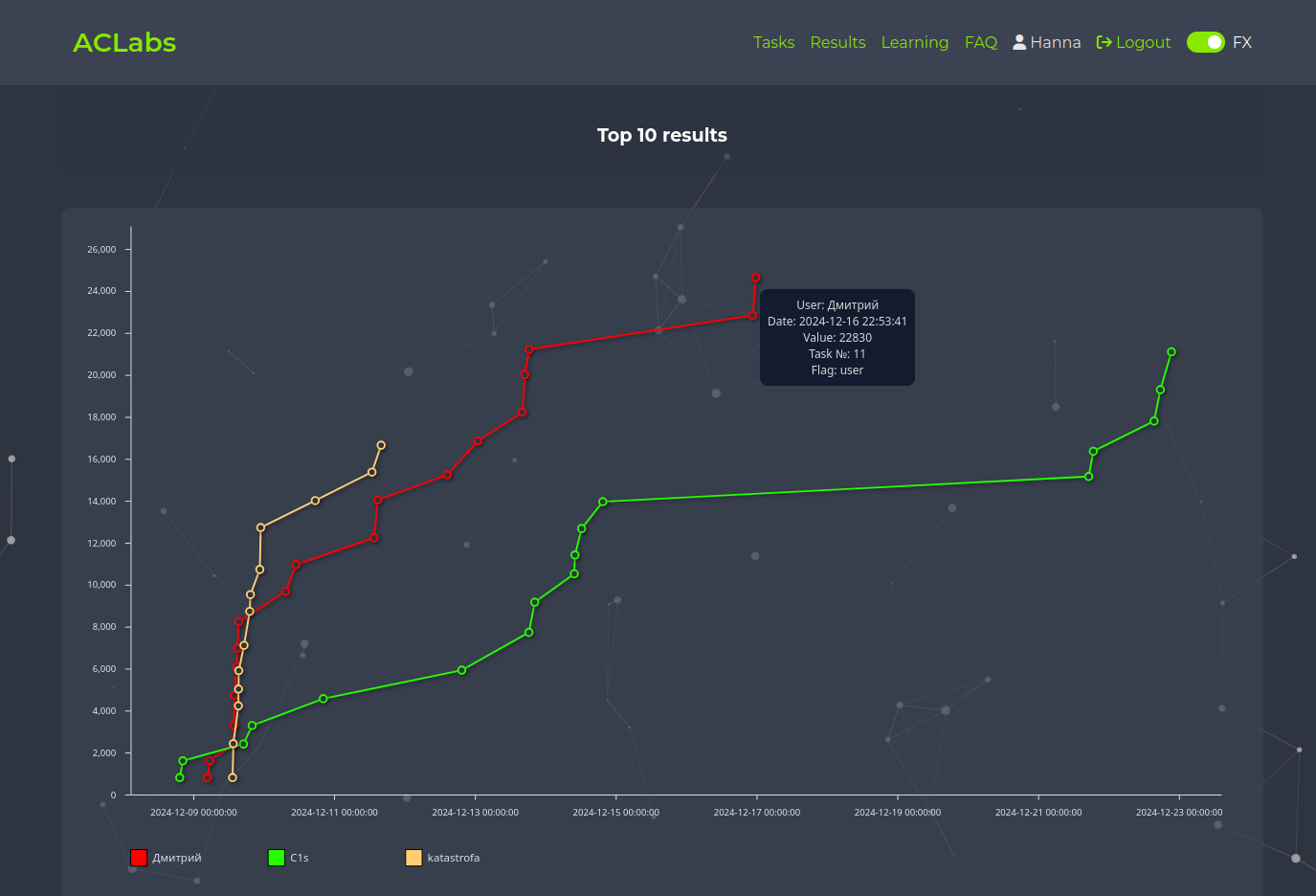
Task: Click the user profile icon beside Hanna
Action: click(1019, 42)
